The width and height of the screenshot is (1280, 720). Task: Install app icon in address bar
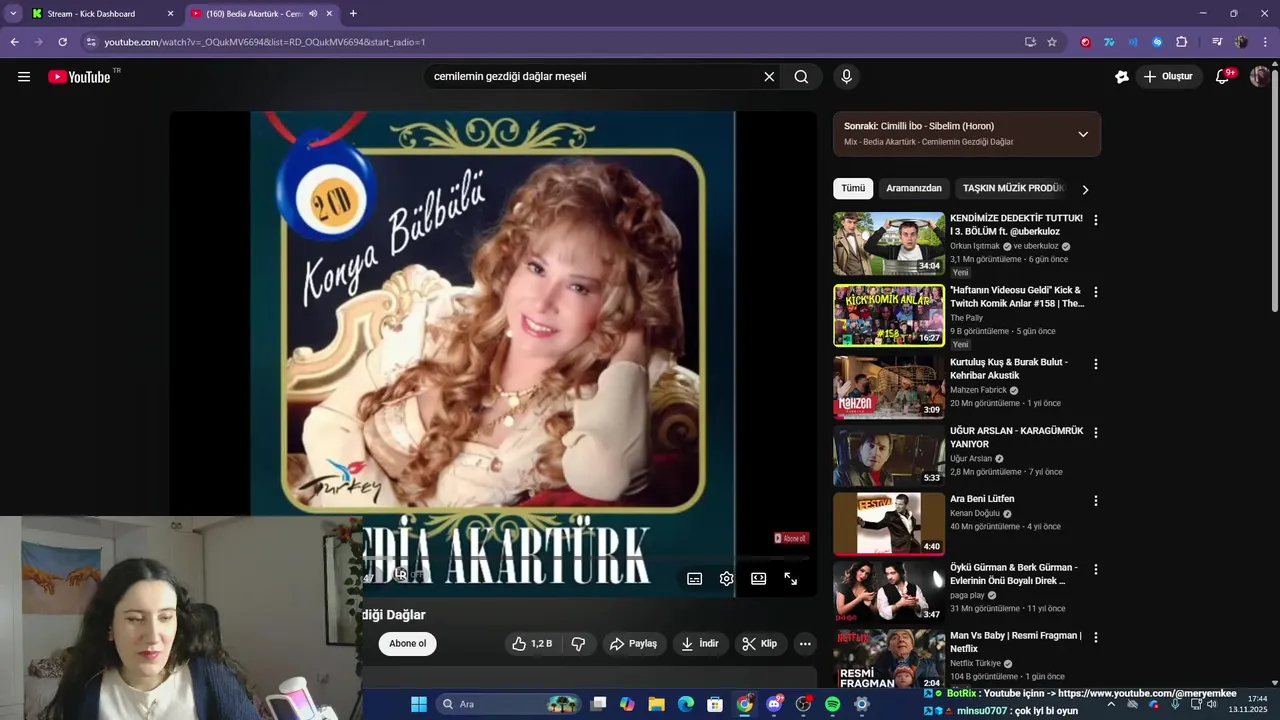click(x=1030, y=42)
